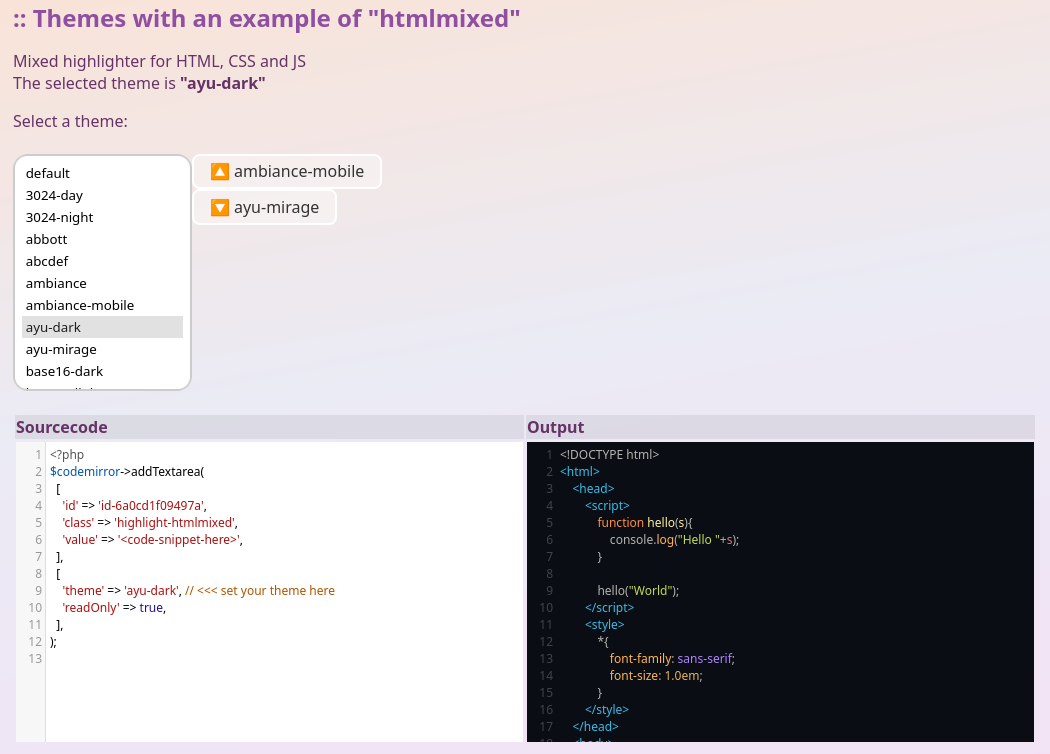Click the 'class' => 'highlight-htmlmixed' line

(x=149, y=522)
